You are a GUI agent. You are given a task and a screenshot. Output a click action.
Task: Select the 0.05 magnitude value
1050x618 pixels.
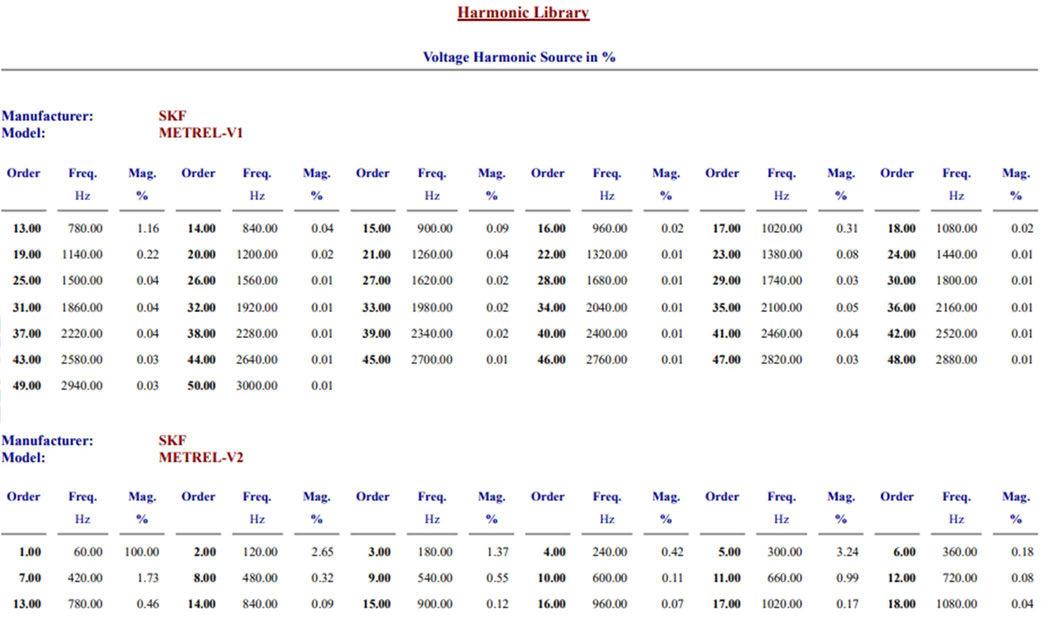847,307
